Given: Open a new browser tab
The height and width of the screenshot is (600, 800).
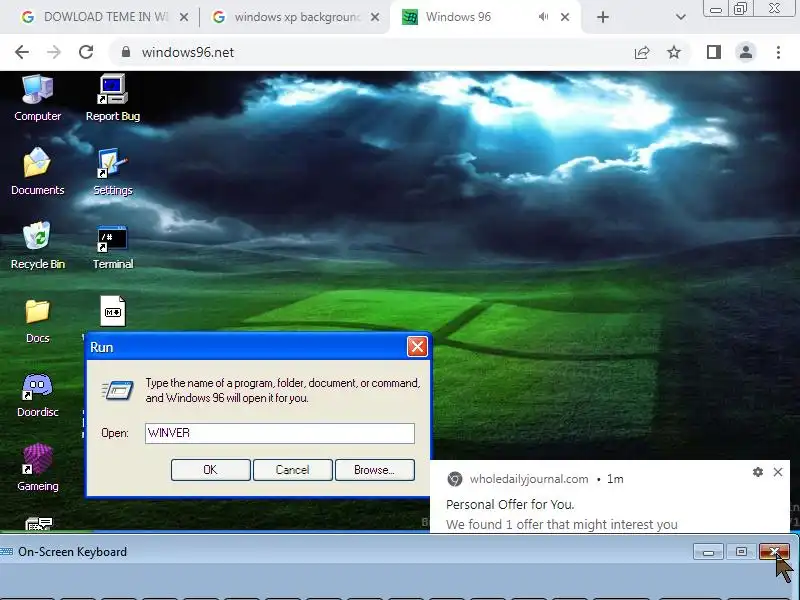Looking at the screenshot, I should coord(603,17).
